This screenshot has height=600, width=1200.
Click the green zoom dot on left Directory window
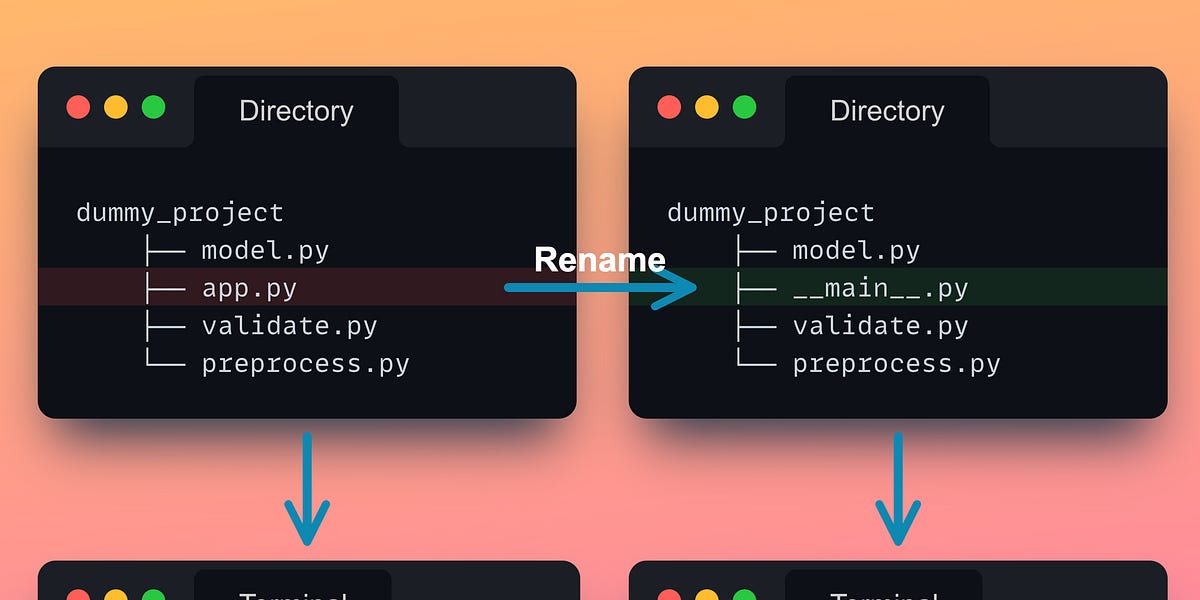pyautogui.click(x=152, y=106)
